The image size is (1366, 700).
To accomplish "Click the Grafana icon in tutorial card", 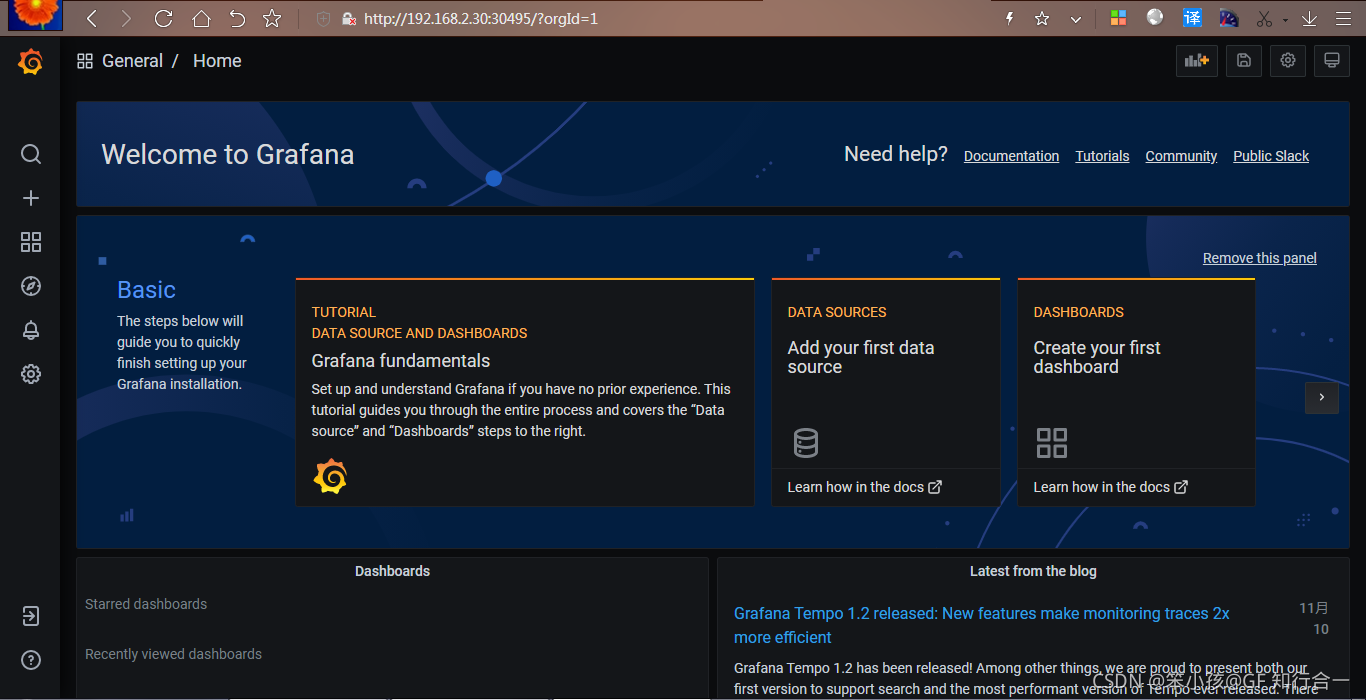I will [330, 476].
